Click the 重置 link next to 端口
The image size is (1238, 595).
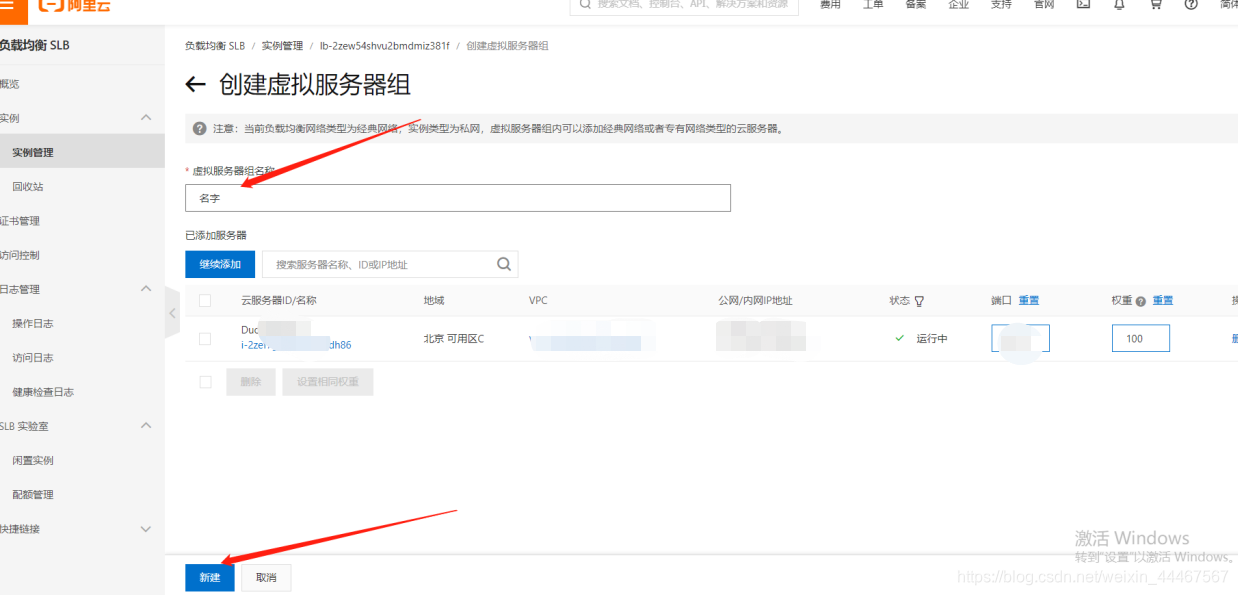coord(1029,300)
